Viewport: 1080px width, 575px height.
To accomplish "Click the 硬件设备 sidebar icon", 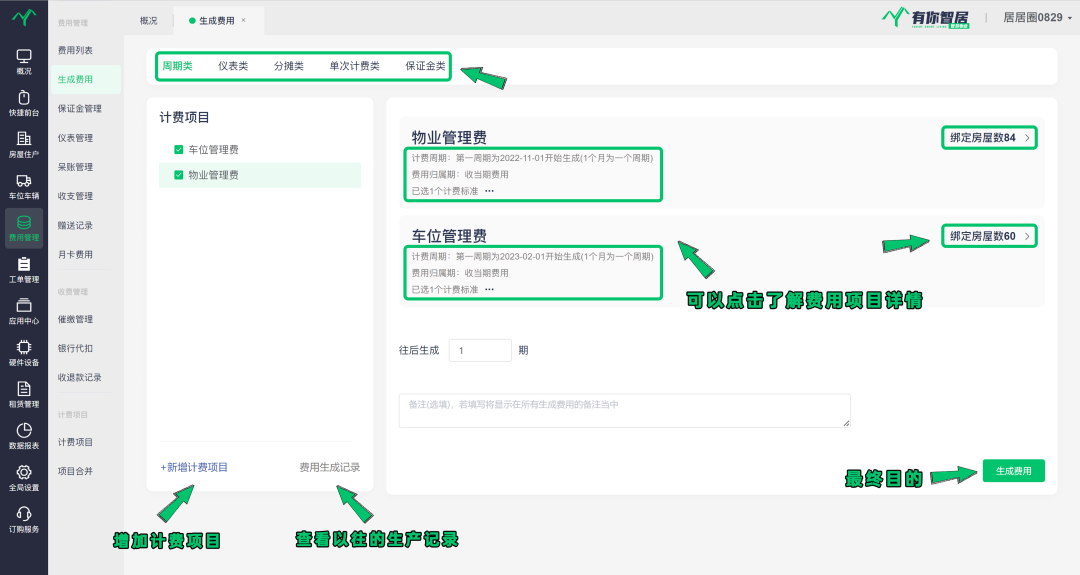I will 24,348.
